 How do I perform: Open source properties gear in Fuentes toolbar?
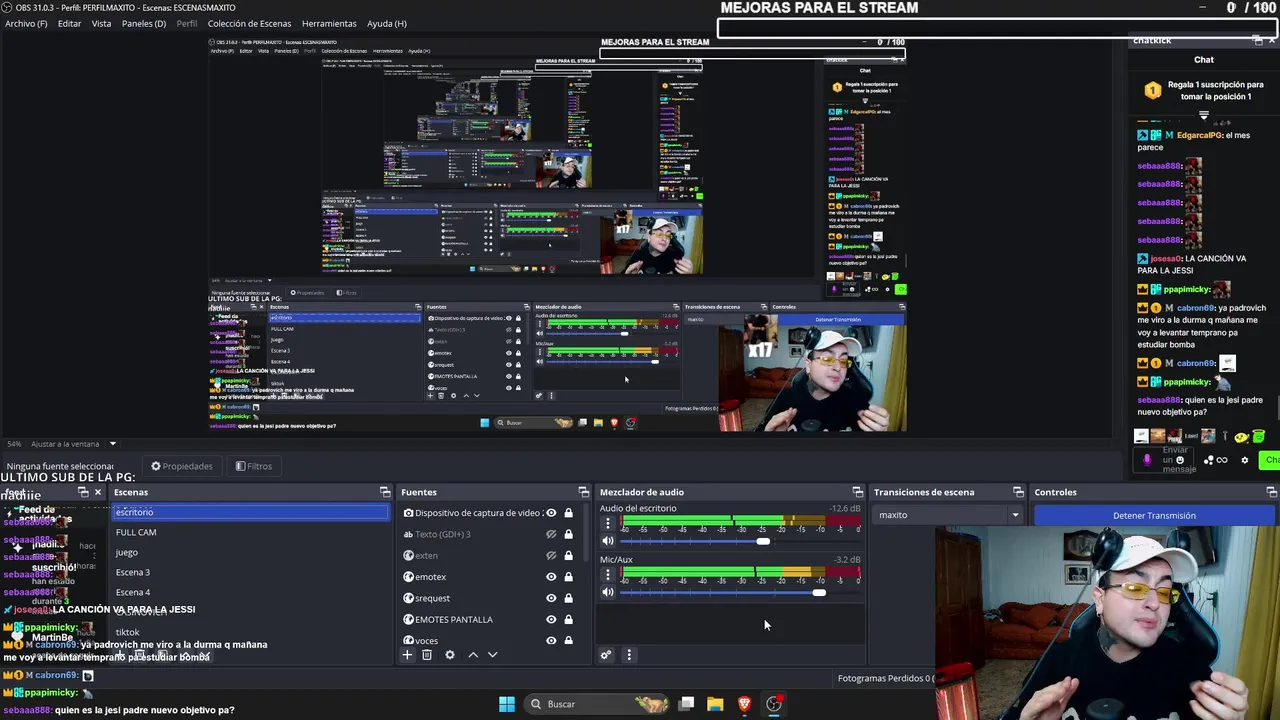click(x=450, y=655)
